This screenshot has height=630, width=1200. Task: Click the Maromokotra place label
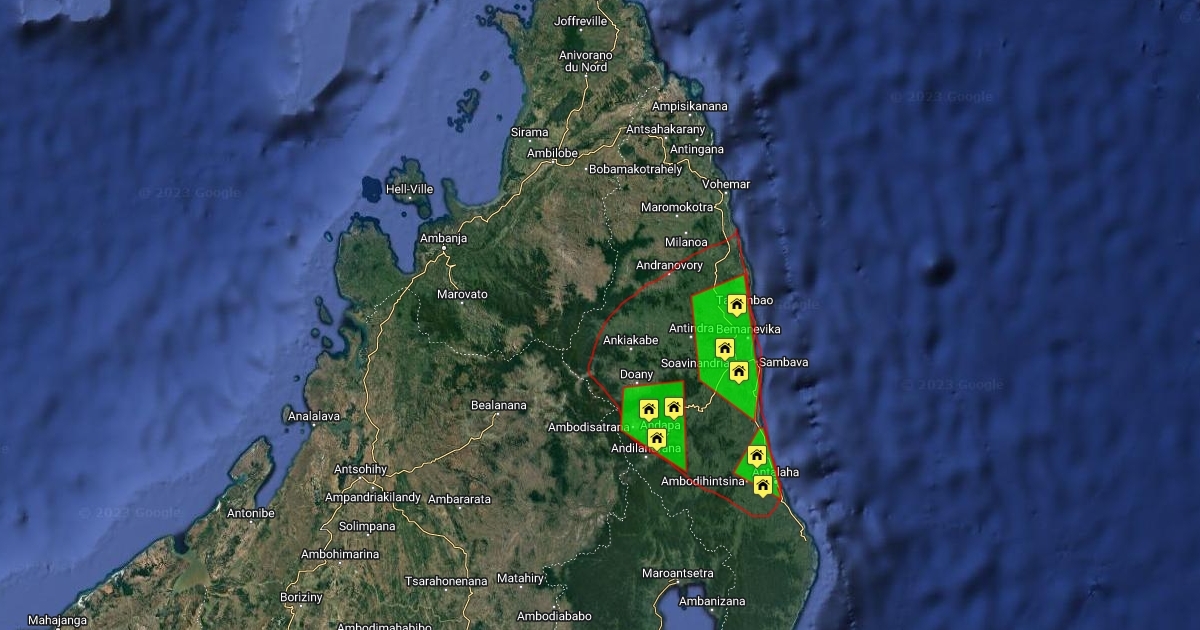tap(677, 207)
